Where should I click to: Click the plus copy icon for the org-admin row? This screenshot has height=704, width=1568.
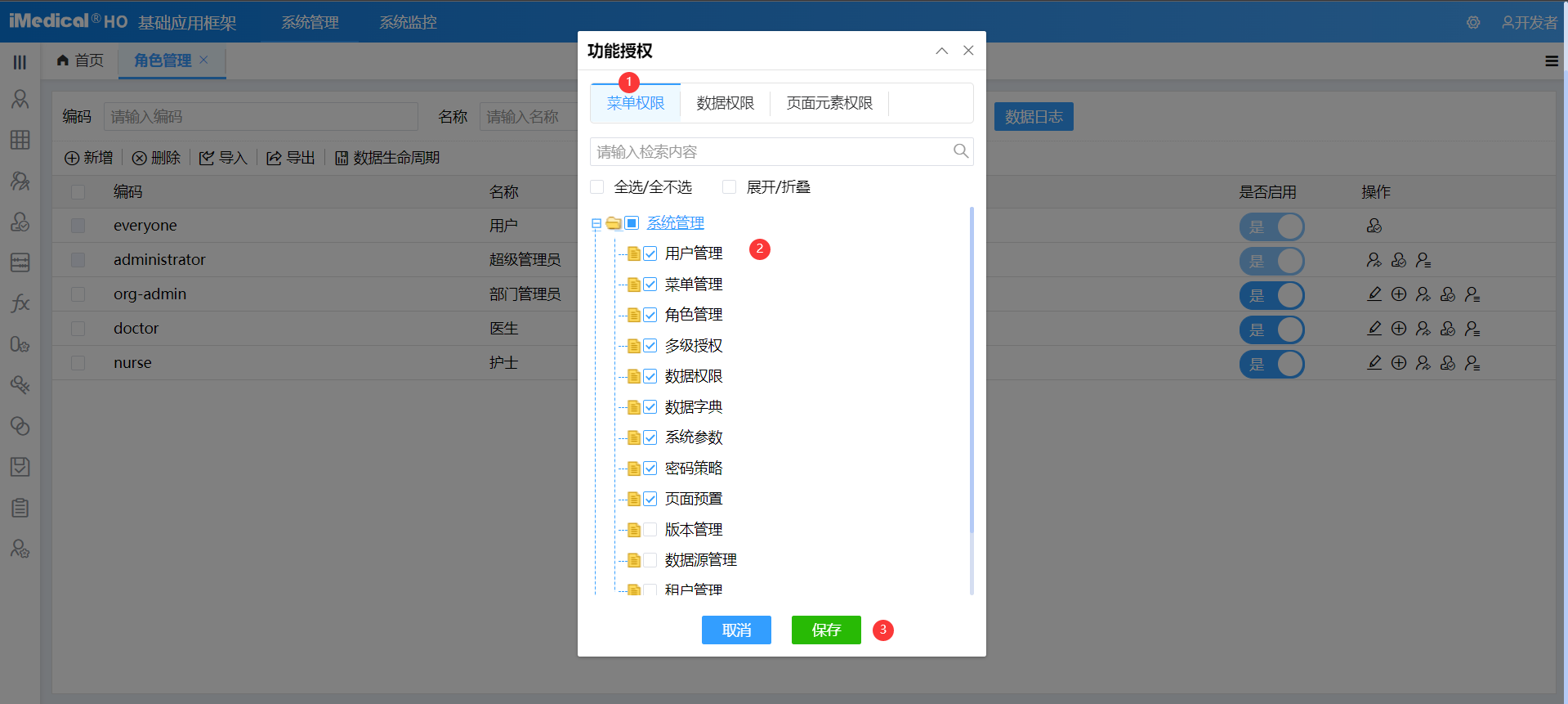click(x=1399, y=294)
